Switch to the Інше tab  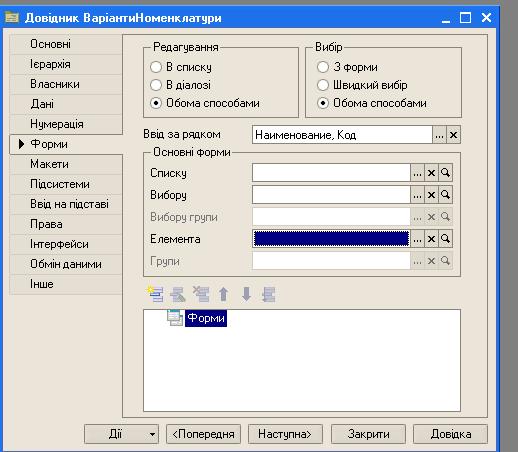coord(66,284)
